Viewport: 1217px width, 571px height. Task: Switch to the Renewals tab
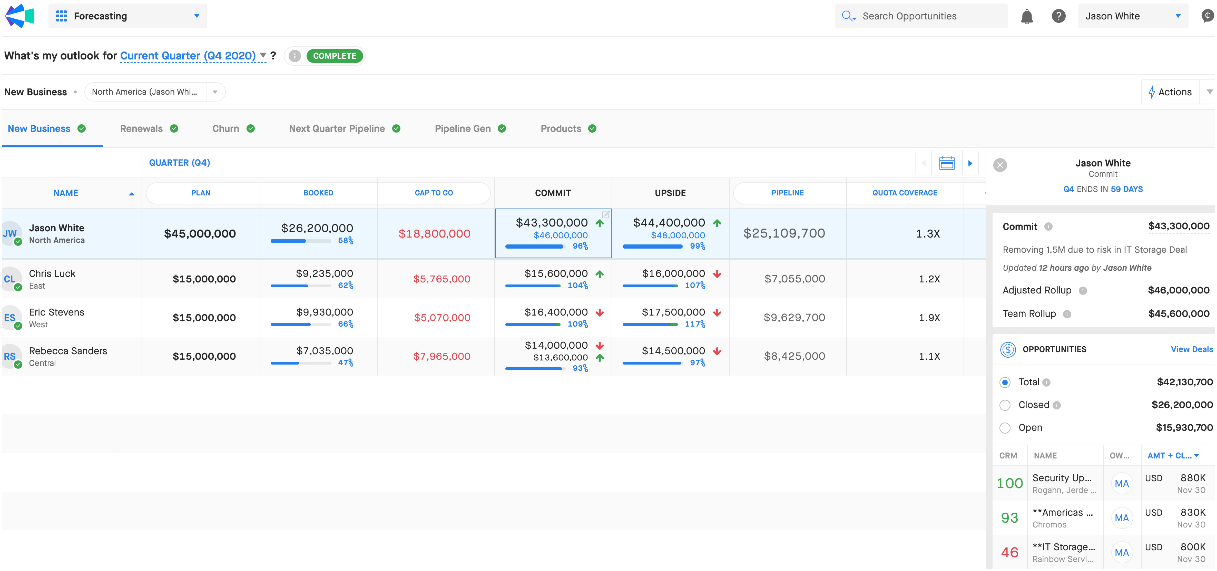tap(149, 128)
